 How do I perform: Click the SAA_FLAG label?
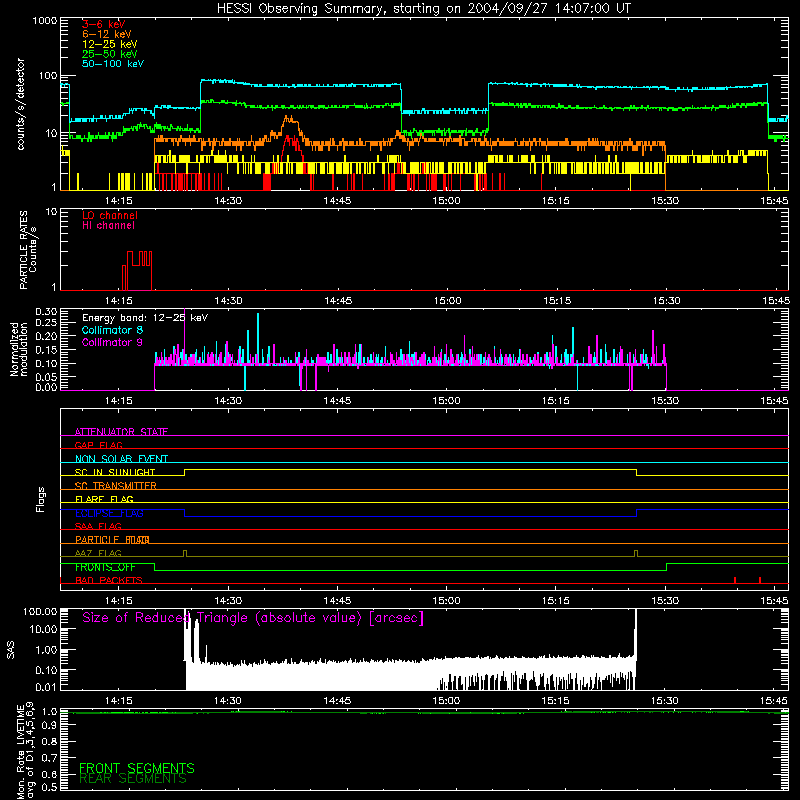(x=98, y=526)
